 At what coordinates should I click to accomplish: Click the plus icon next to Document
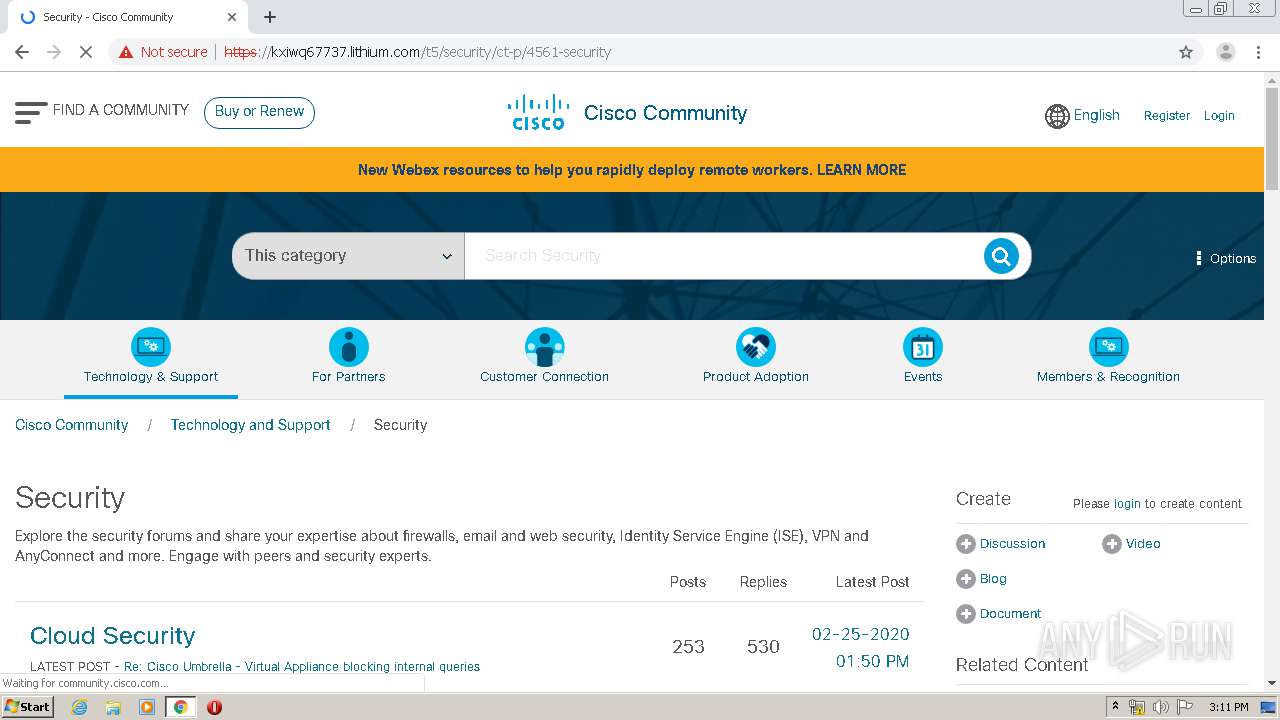click(x=965, y=614)
